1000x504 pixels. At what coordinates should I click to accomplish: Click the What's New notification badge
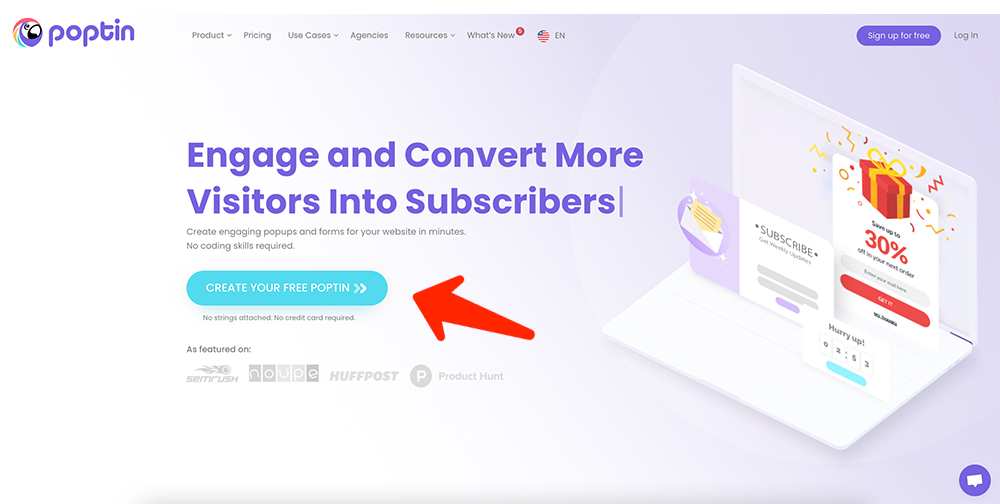click(x=520, y=30)
